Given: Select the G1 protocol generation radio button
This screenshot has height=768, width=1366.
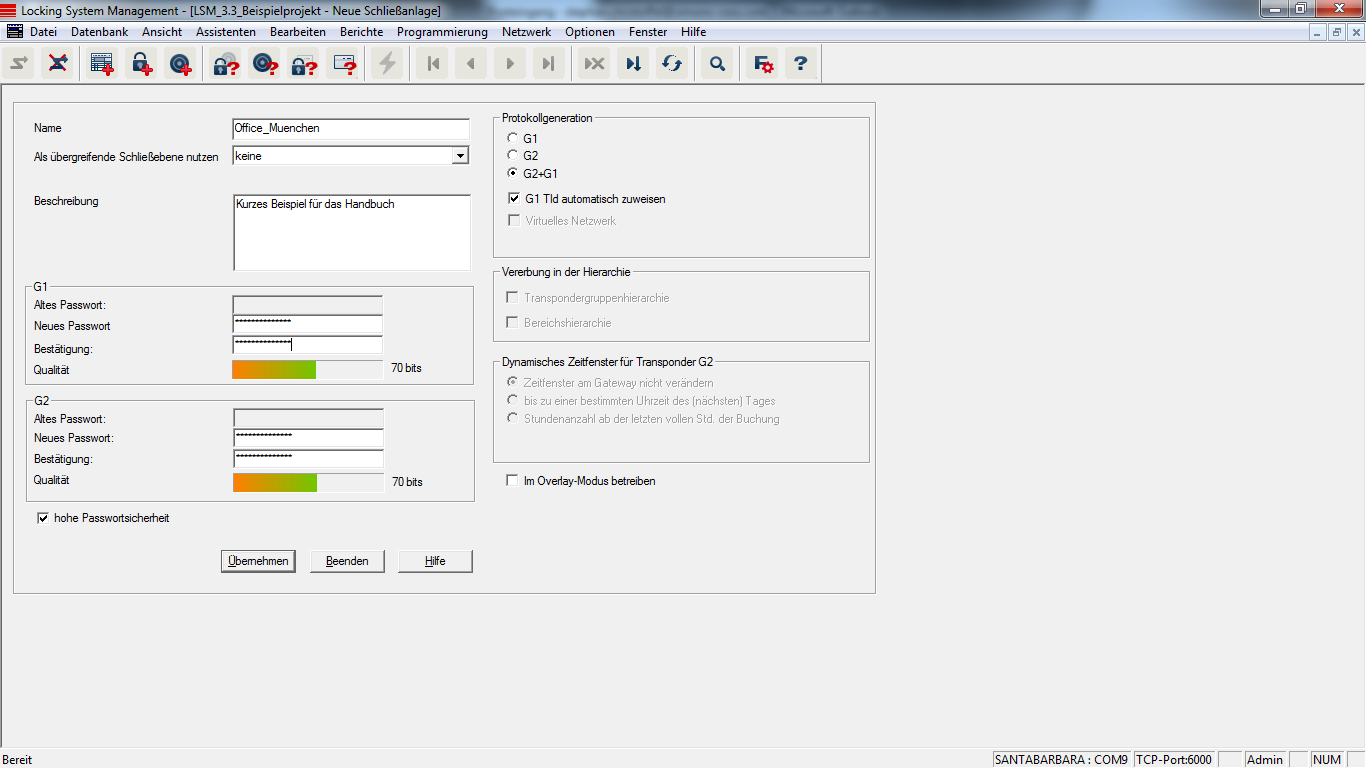Looking at the screenshot, I should pyautogui.click(x=513, y=138).
